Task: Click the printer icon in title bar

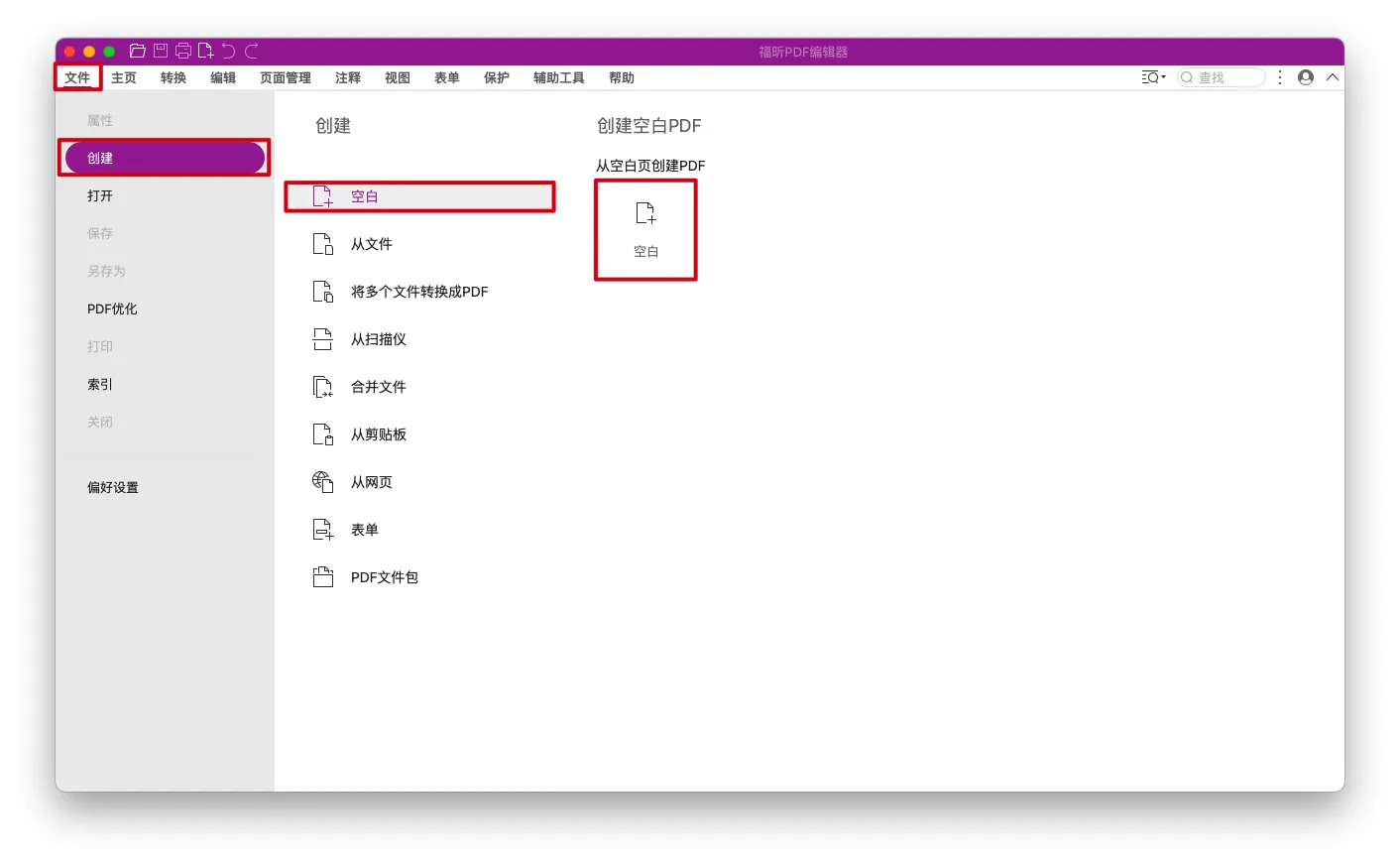Action: pos(183,51)
